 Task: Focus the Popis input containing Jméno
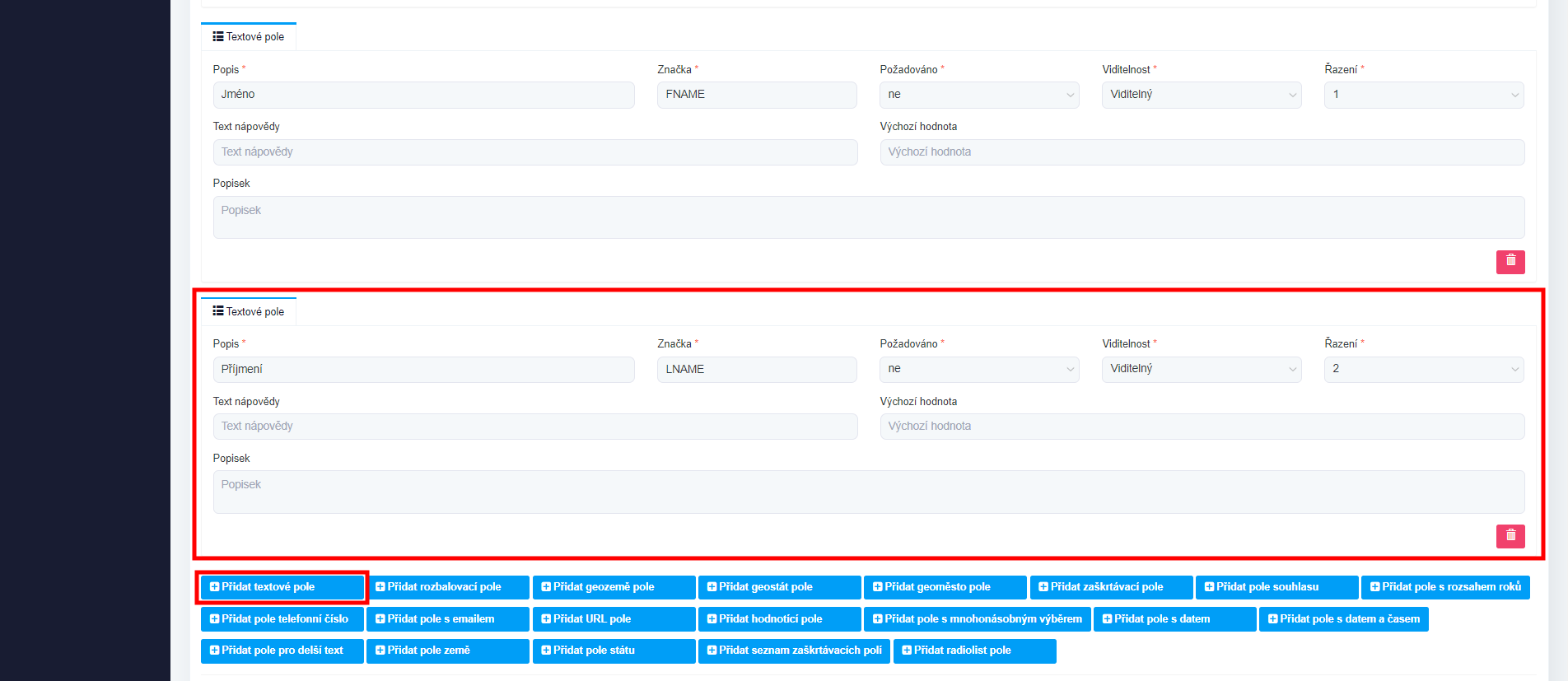point(423,95)
